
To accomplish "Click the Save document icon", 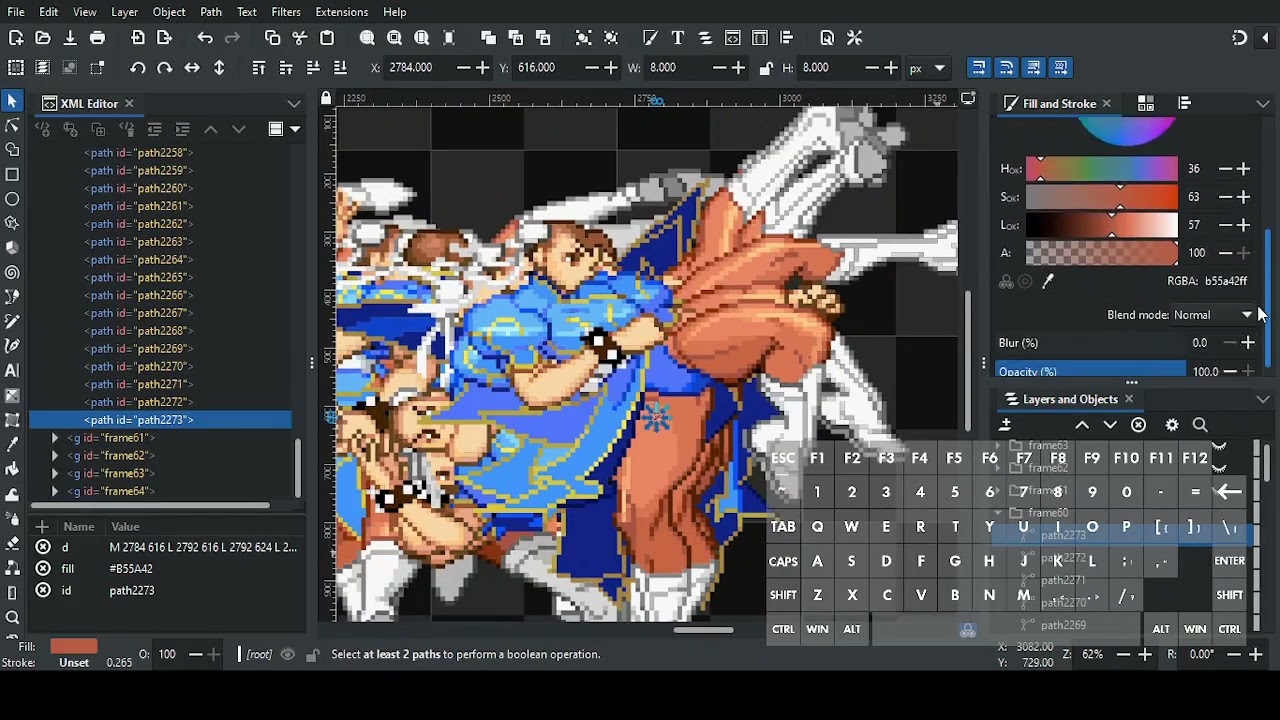I will pos(70,38).
